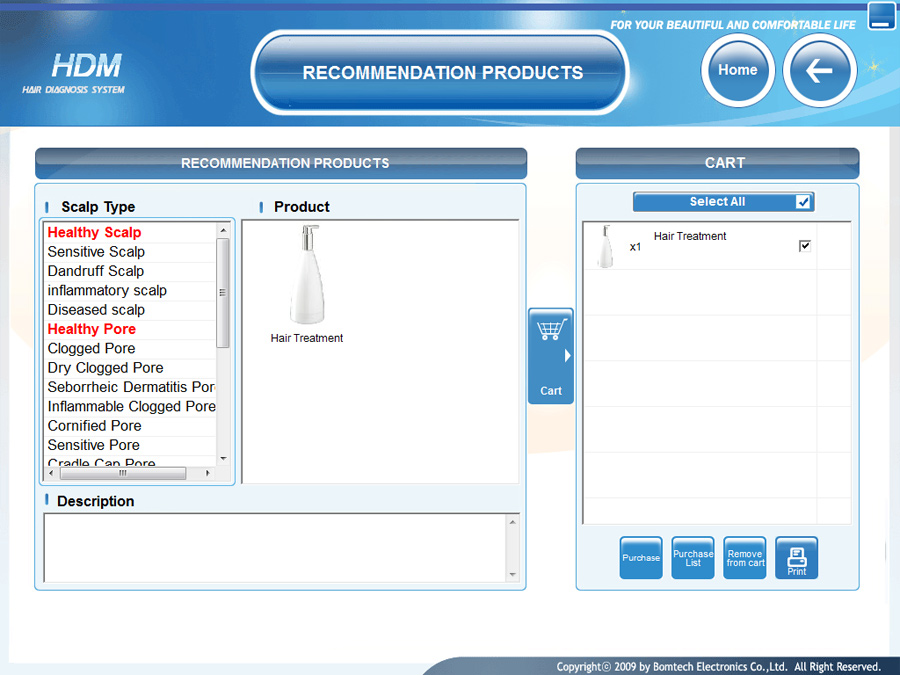Open the Purchase List
This screenshot has height=675, width=900.
click(693, 558)
